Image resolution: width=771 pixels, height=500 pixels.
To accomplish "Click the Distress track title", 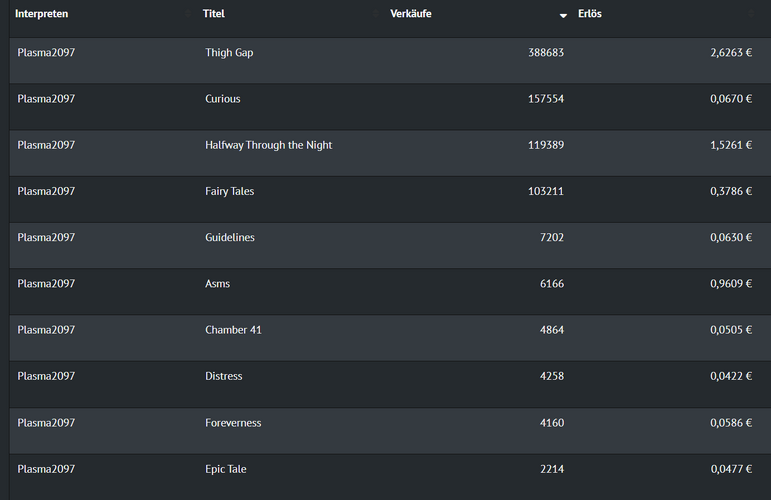I will 223,376.
